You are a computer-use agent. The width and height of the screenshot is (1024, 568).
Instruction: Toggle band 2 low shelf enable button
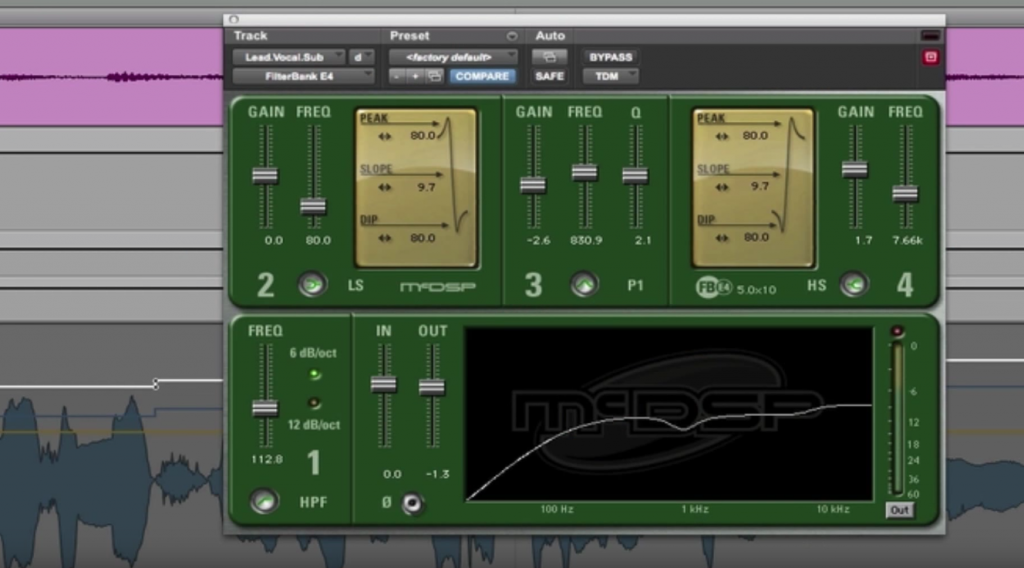click(x=312, y=284)
